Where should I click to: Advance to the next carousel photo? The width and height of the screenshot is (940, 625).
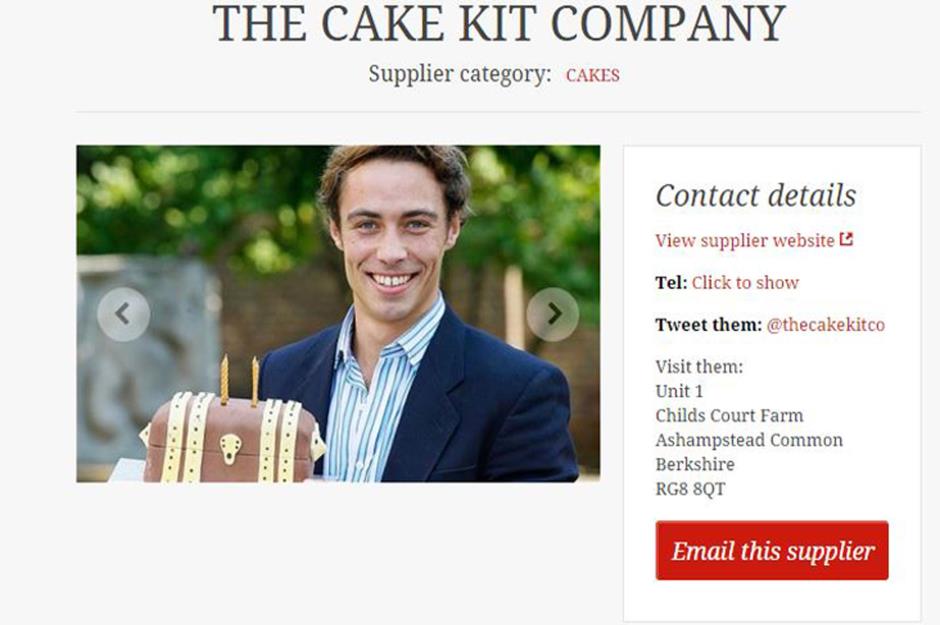pyautogui.click(x=553, y=314)
